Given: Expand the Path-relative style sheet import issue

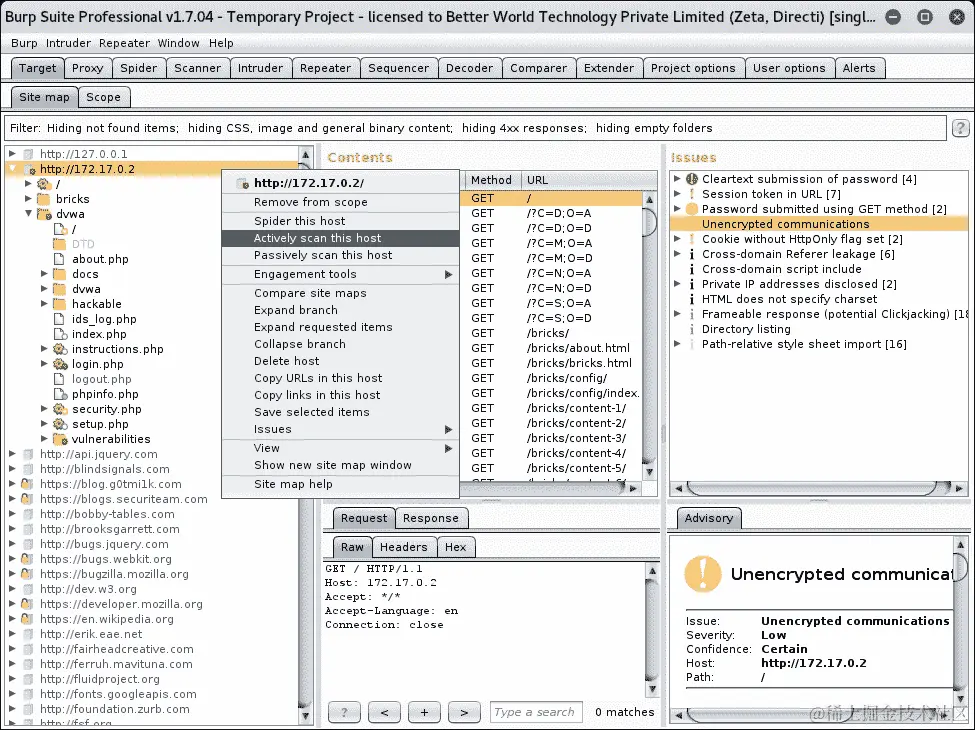Looking at the screenshot, I should [x=677, y=344].
